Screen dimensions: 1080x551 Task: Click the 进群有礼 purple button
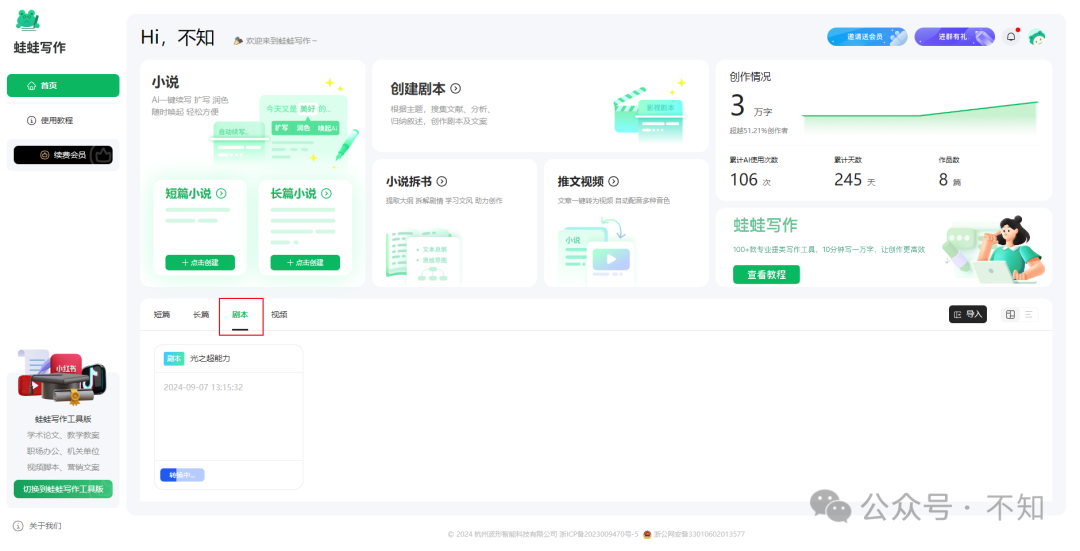(955, 37)
